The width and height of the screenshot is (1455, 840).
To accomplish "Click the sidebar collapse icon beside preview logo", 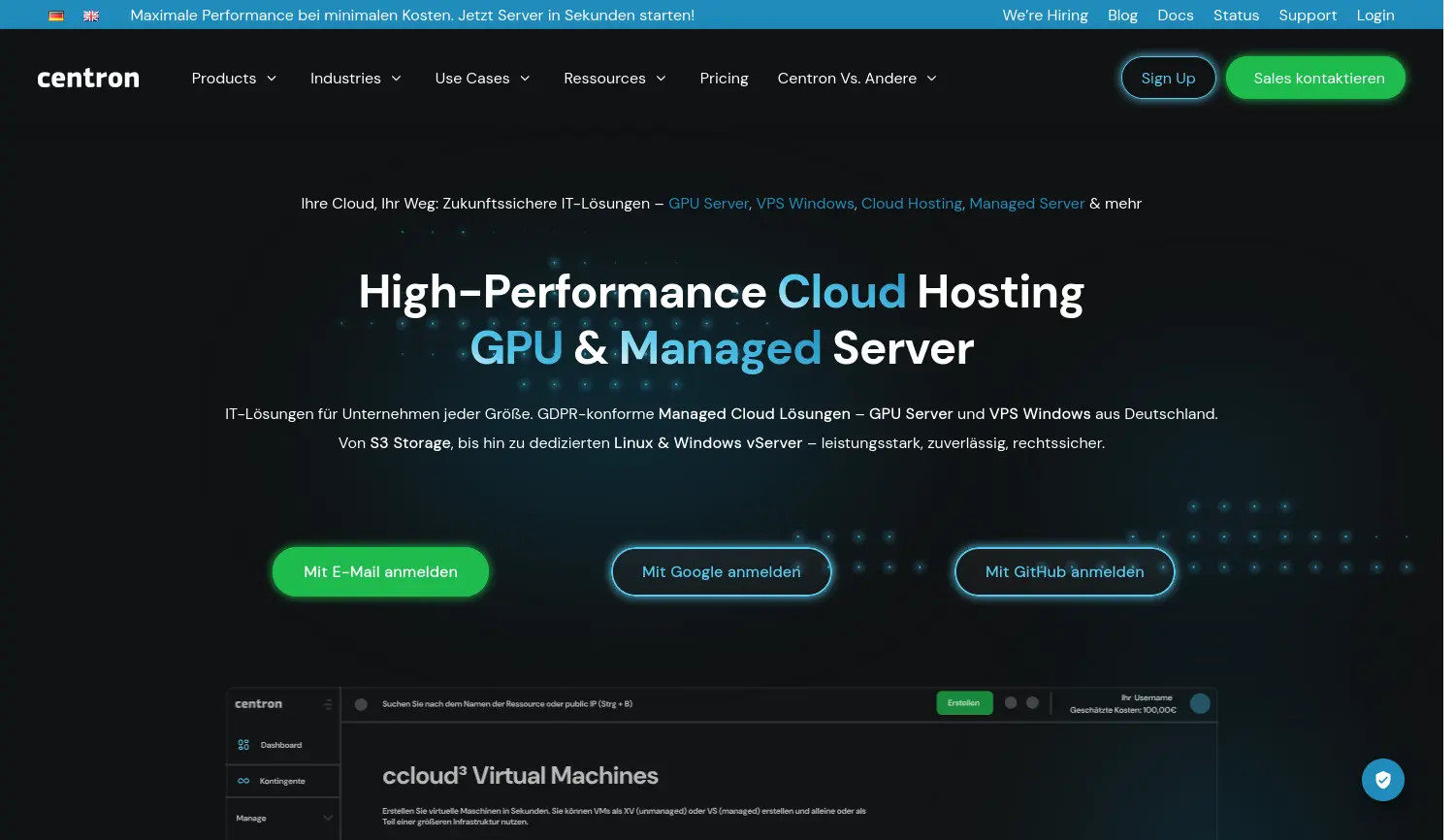I will click(x=328, y=704).
